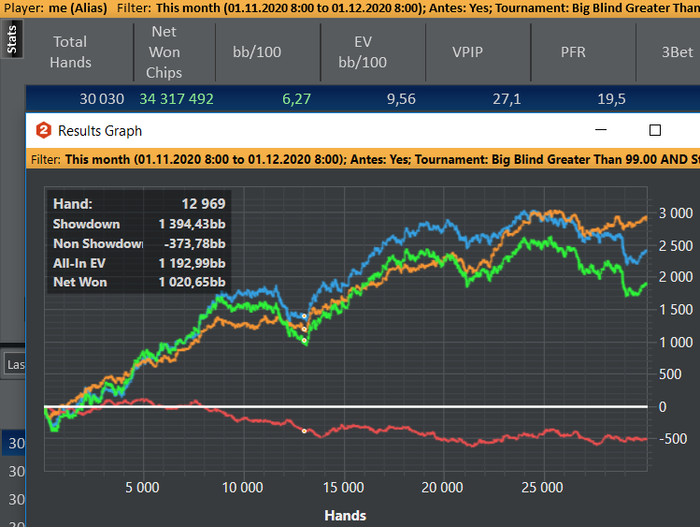This screenshot has height=527, width=700.
Task: Click the 15 000 hands axis label
Action: point(343,487)
